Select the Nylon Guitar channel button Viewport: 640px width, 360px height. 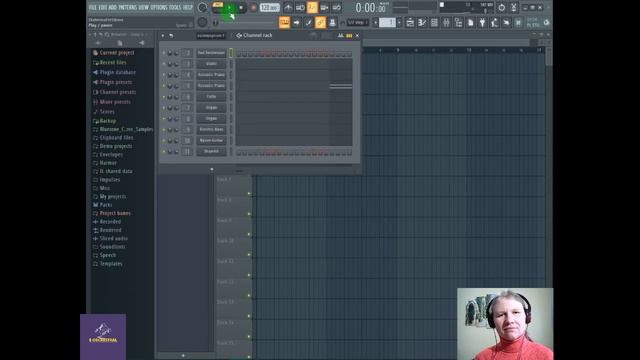211,140
